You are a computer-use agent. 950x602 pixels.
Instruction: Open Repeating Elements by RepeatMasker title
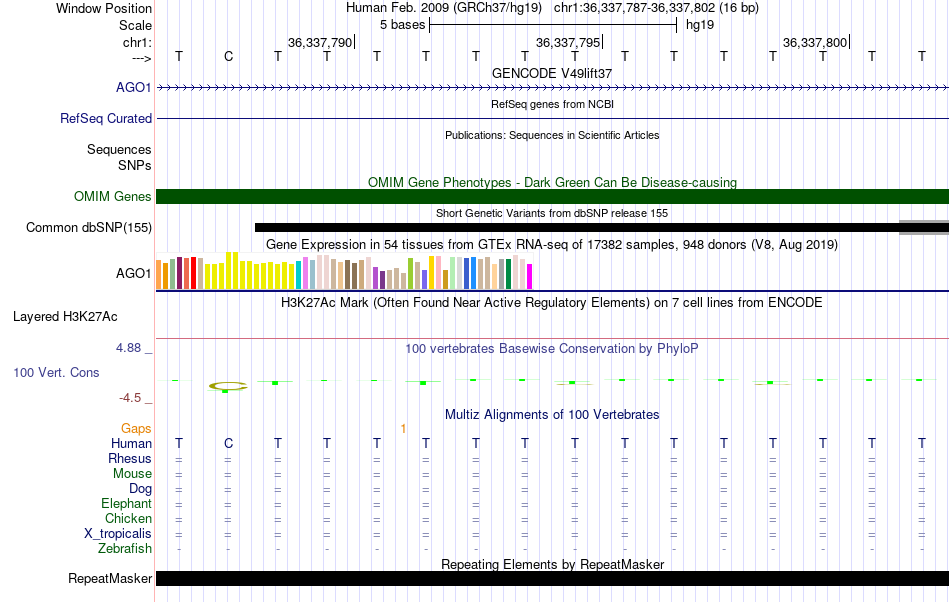(552, 564)
